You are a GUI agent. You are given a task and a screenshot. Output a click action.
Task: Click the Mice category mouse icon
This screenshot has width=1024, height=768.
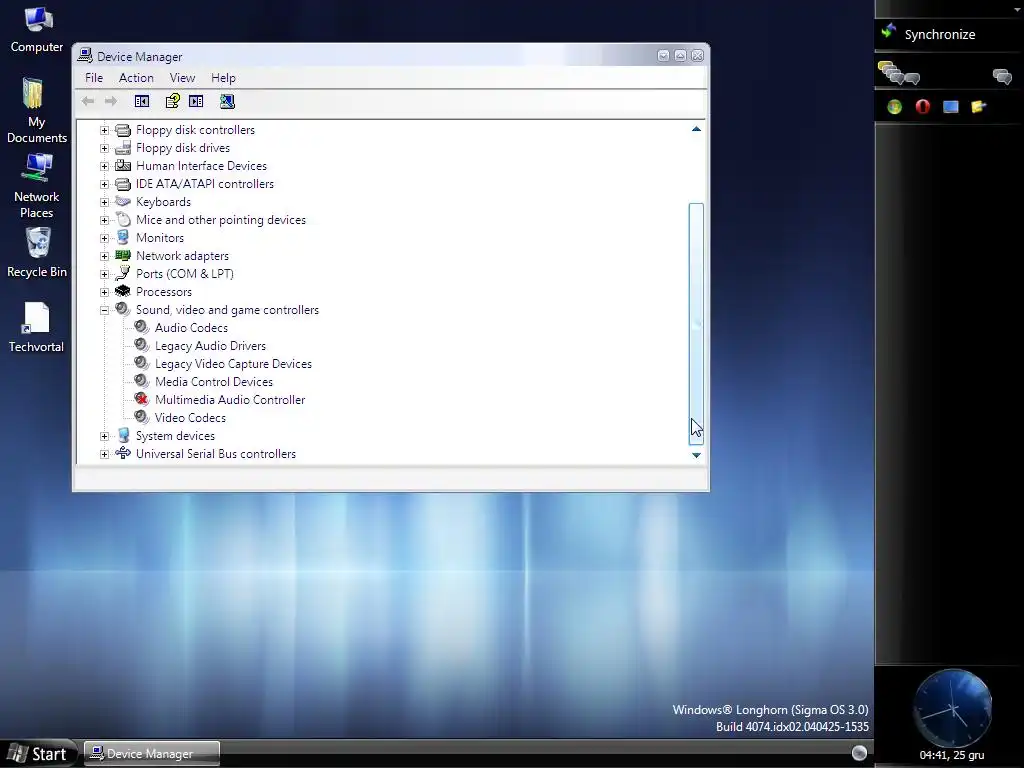[x=123, y=219]
